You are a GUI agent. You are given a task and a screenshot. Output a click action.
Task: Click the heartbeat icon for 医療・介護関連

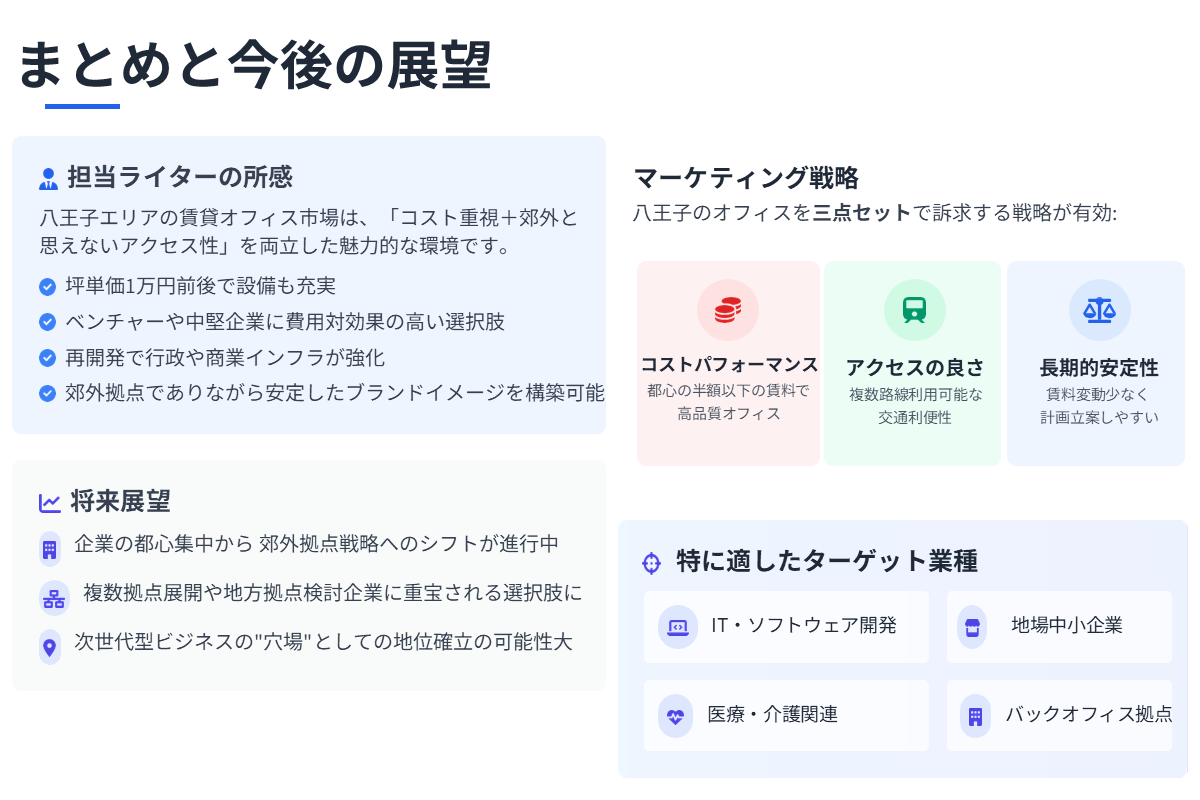pyautogui.click(x=675, y=716)
